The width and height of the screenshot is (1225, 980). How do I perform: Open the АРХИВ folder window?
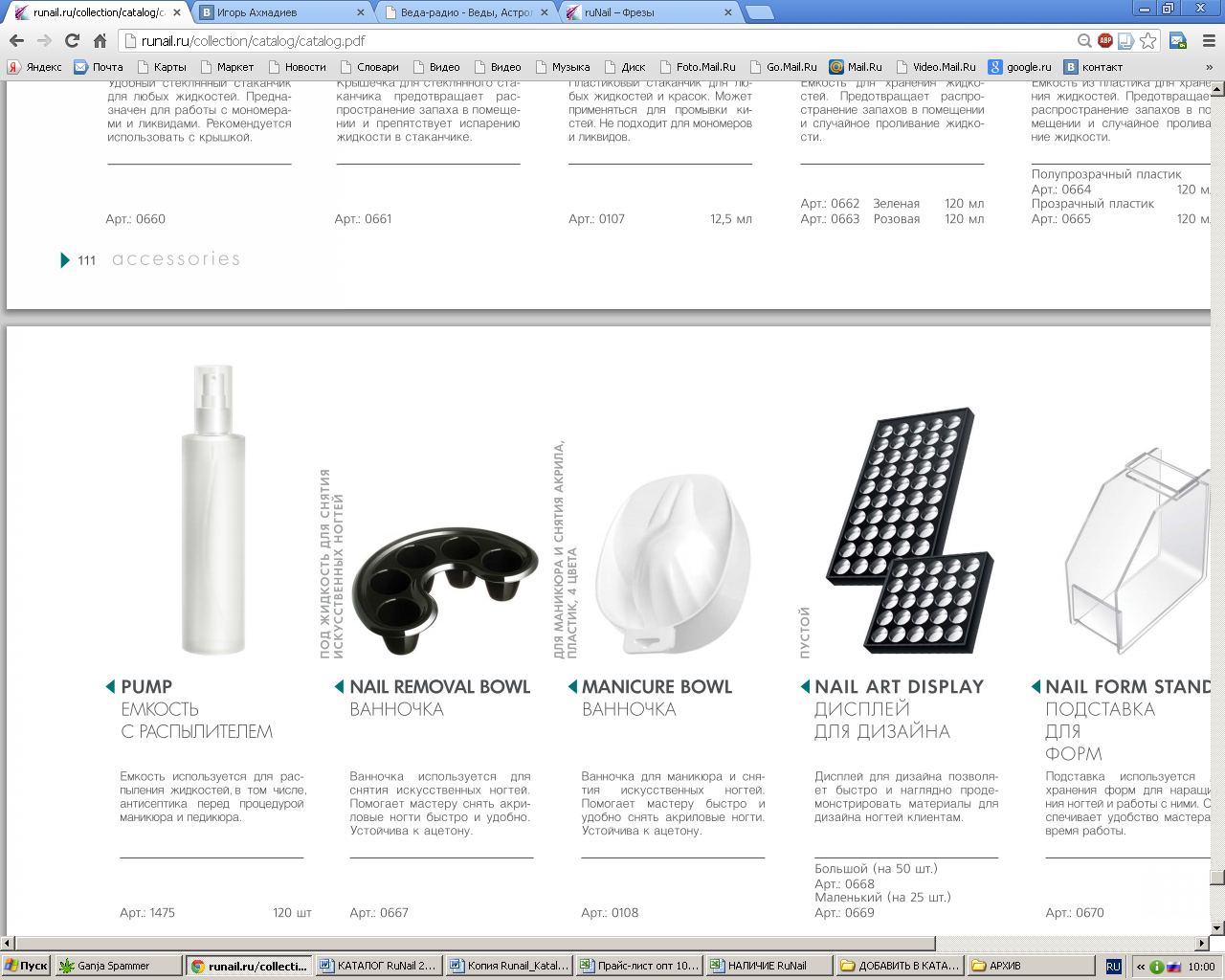[x=1029, y=966]
